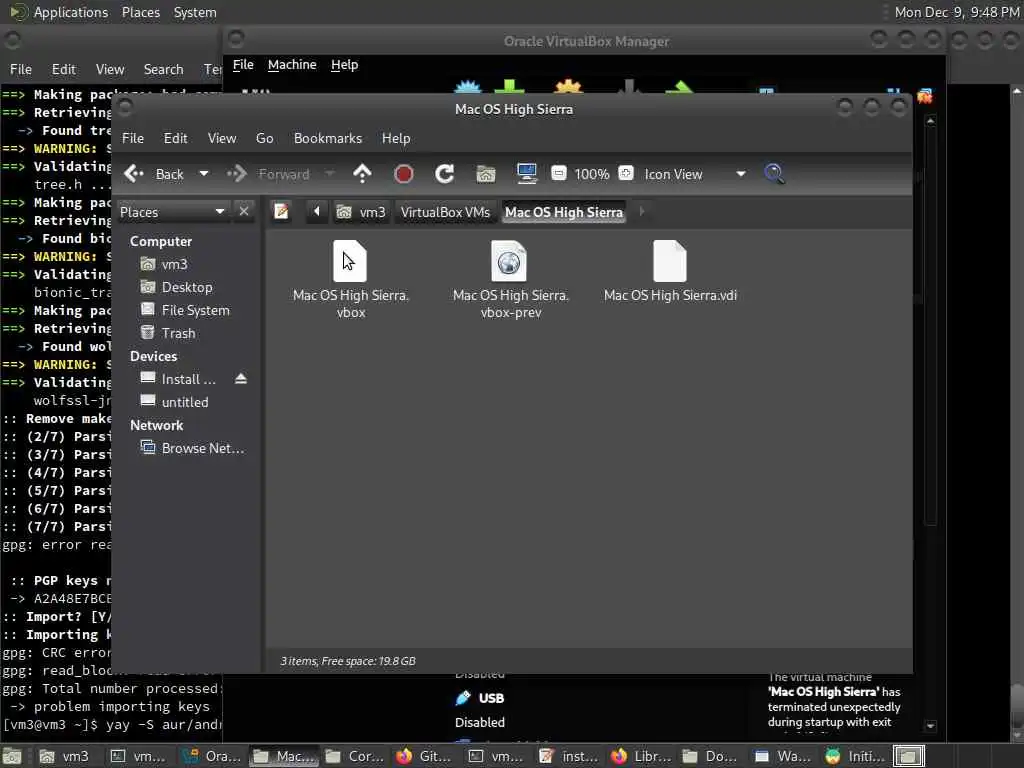This screenshot has width=1024, height=768.
Task: Select the Mac OS High Sierra.vbox-prev file
Action: tap(511, 280)
